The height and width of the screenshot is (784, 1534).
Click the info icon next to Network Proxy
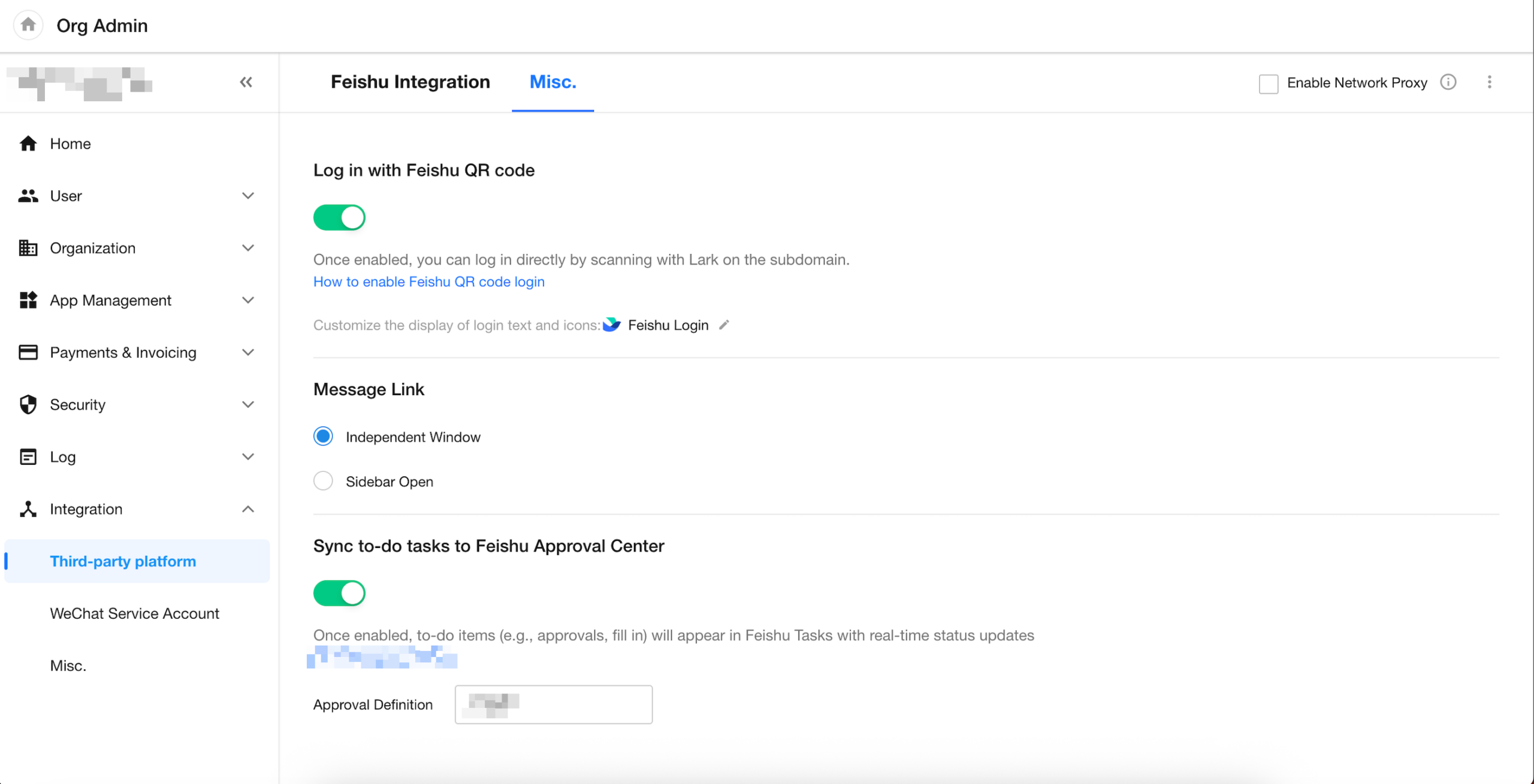click(1448, 82)
